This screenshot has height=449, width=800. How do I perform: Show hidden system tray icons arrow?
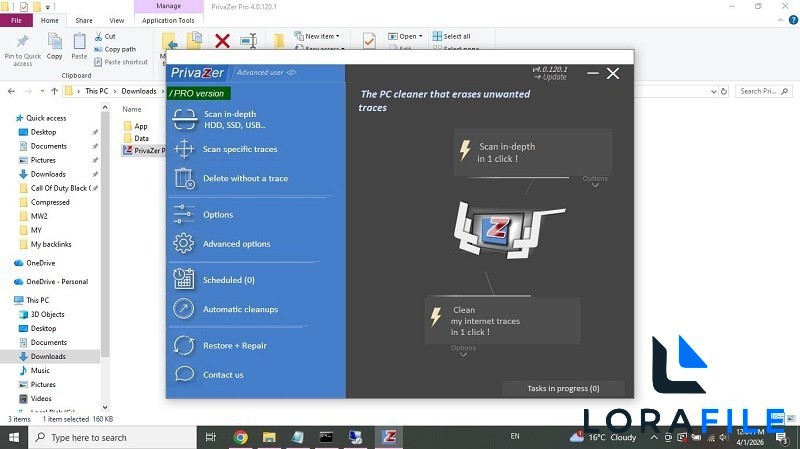654,437
